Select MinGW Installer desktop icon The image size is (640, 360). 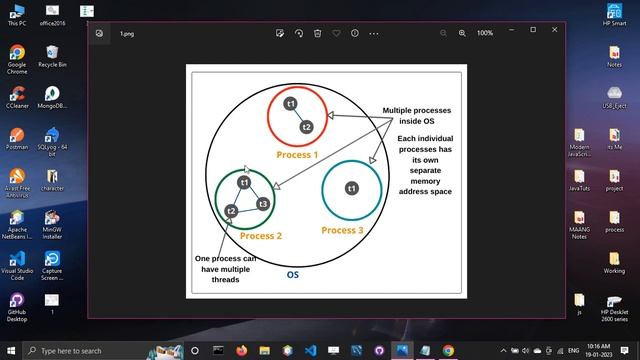pyautogui.click(x=52, y=224)
